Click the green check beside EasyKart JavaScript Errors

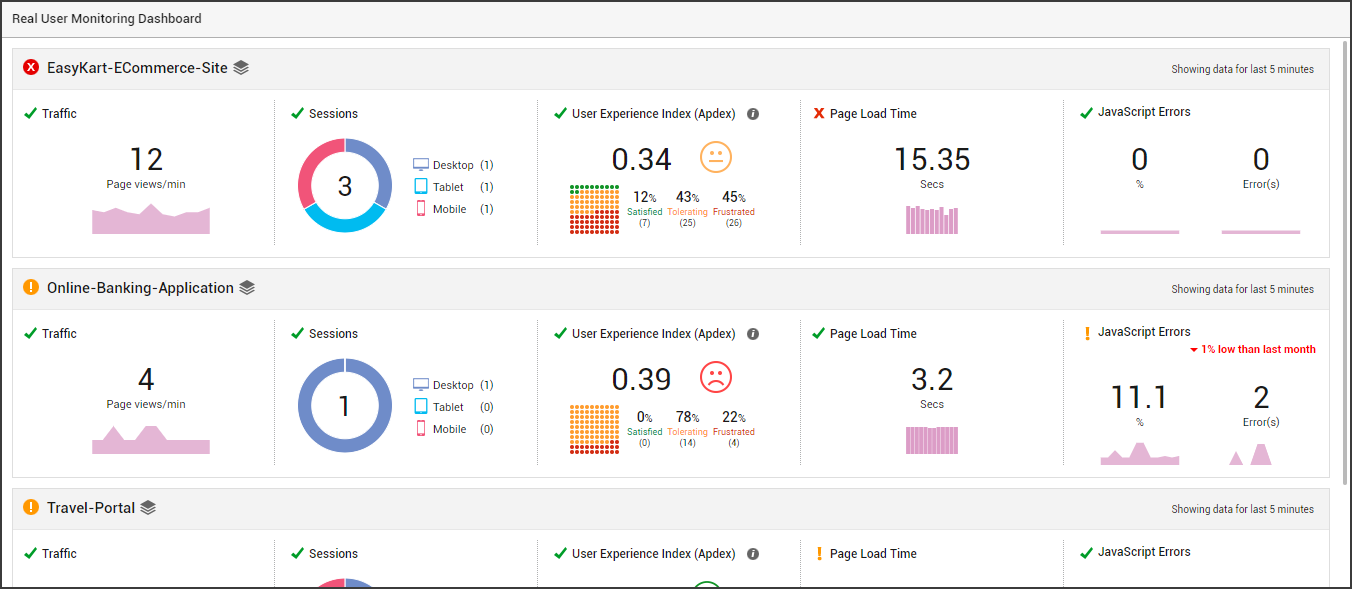coord(1087,112)
